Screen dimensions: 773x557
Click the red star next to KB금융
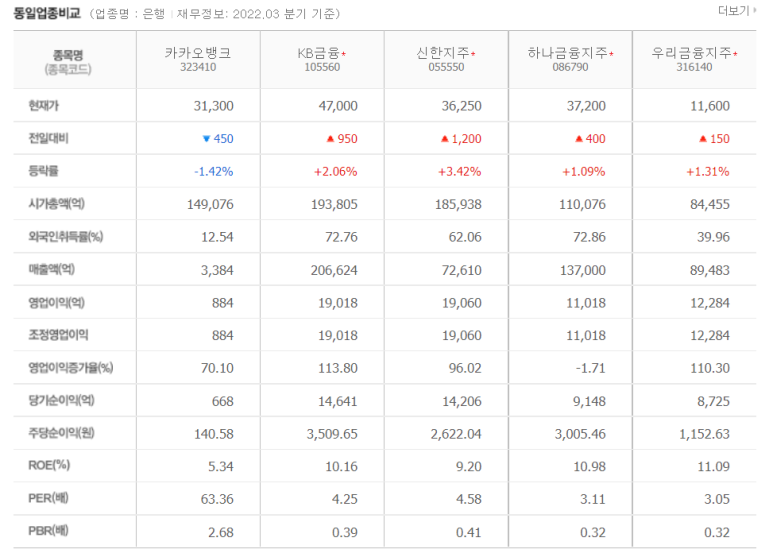[344, 54]
